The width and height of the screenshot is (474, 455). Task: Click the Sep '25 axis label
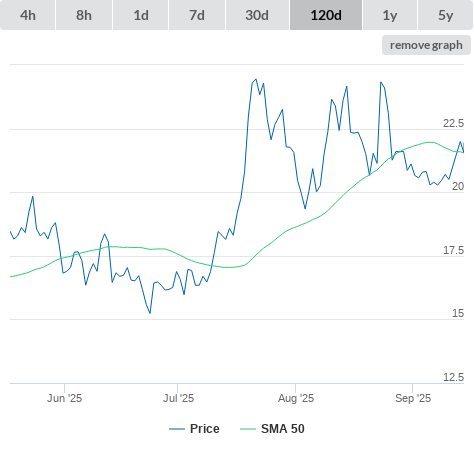point(413,398)
